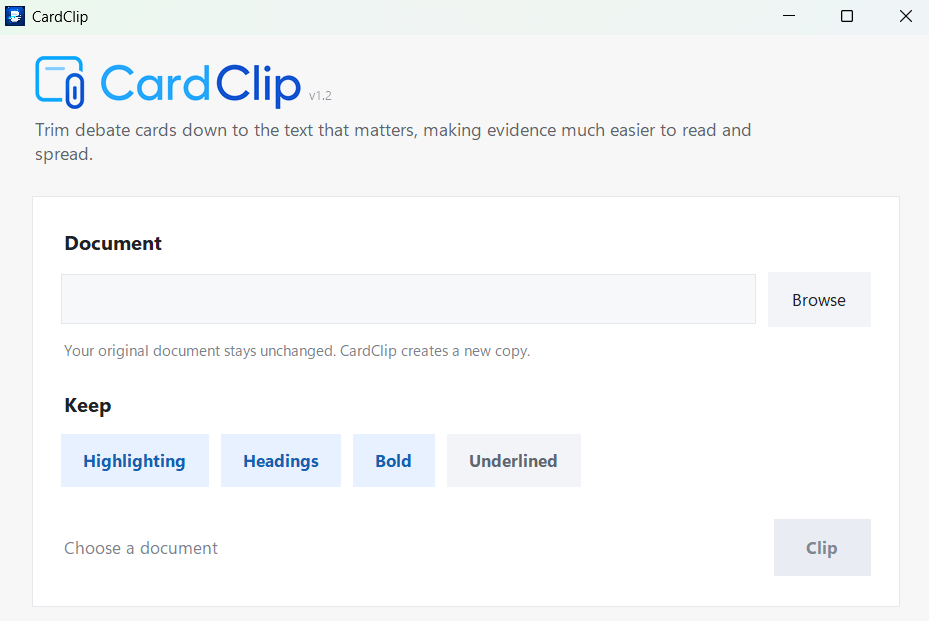Click the v1.2 version label

click(x=320, y=96)
